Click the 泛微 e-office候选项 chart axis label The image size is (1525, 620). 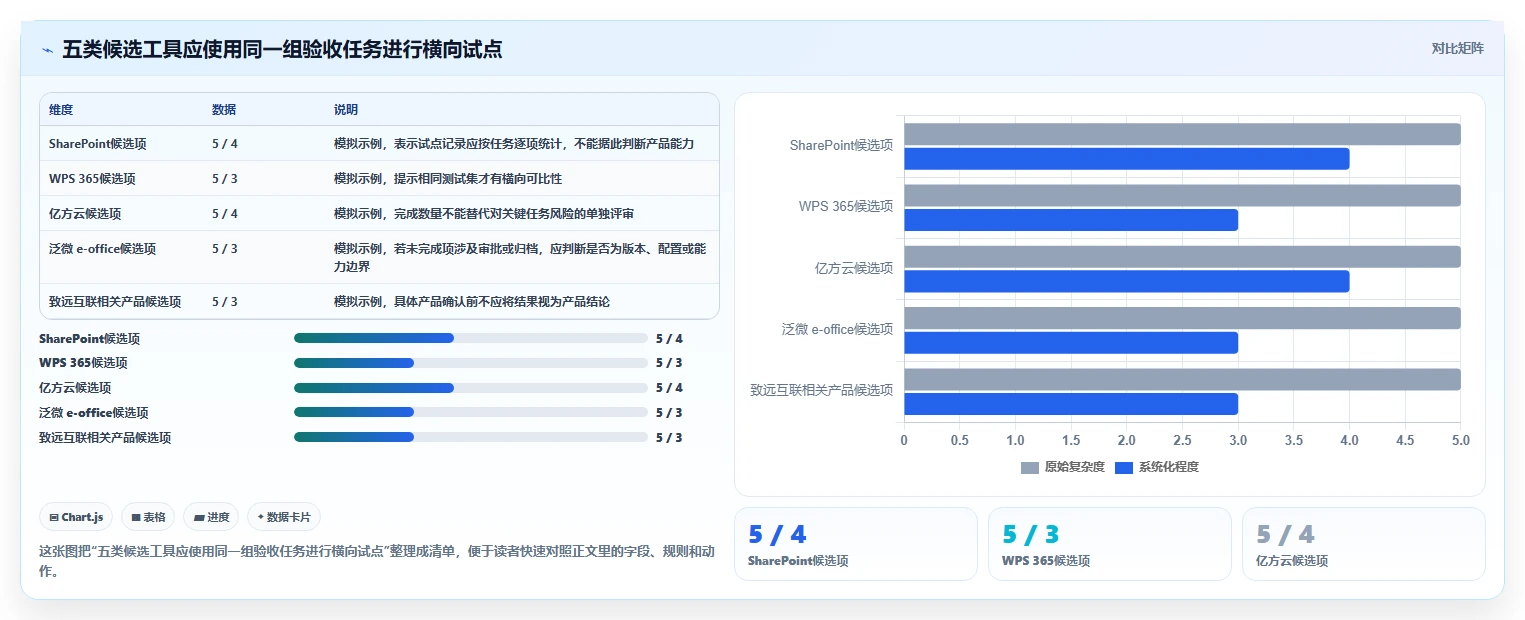[x=838, y=329]
